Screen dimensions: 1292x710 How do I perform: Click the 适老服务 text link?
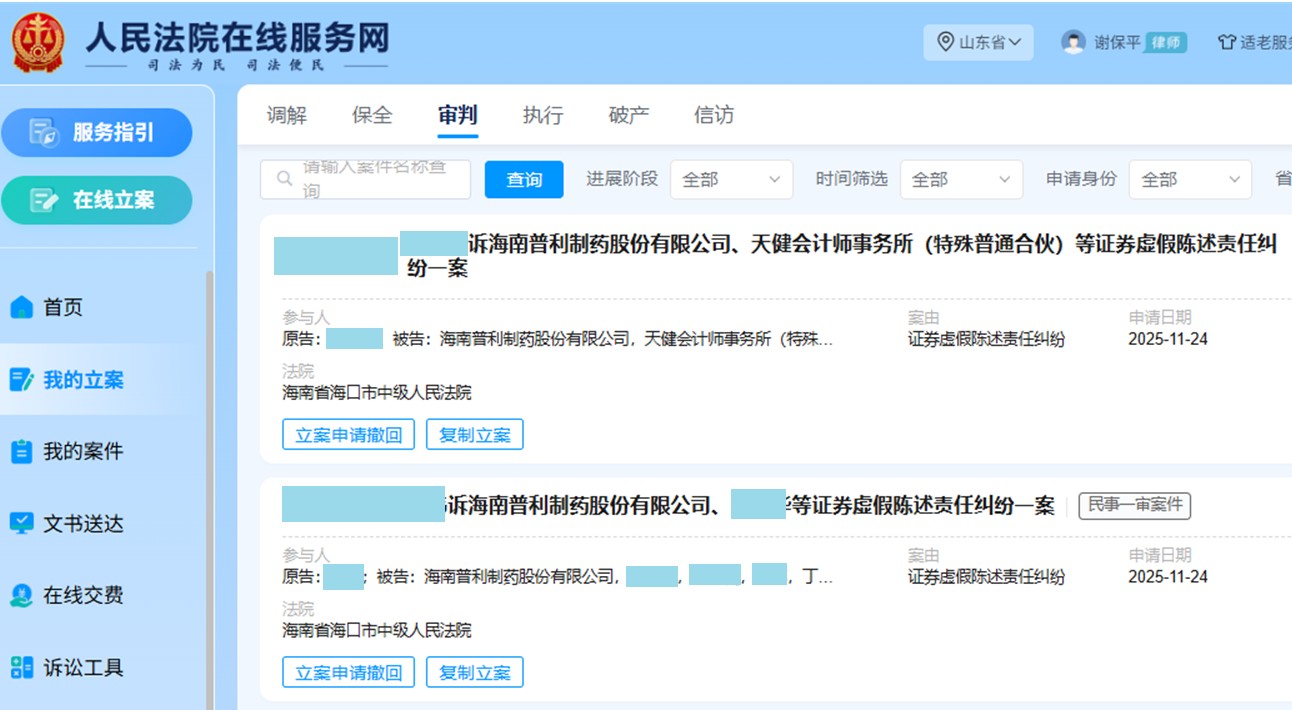[x=1266, y=43]
